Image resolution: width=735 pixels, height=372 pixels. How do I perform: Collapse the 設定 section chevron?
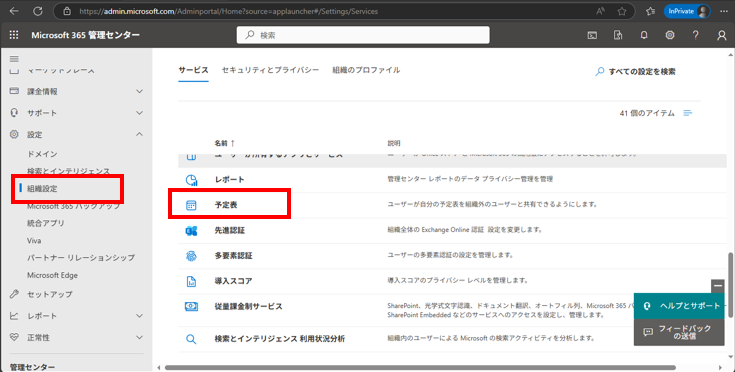pyautogui.click(x=139, y=134)
